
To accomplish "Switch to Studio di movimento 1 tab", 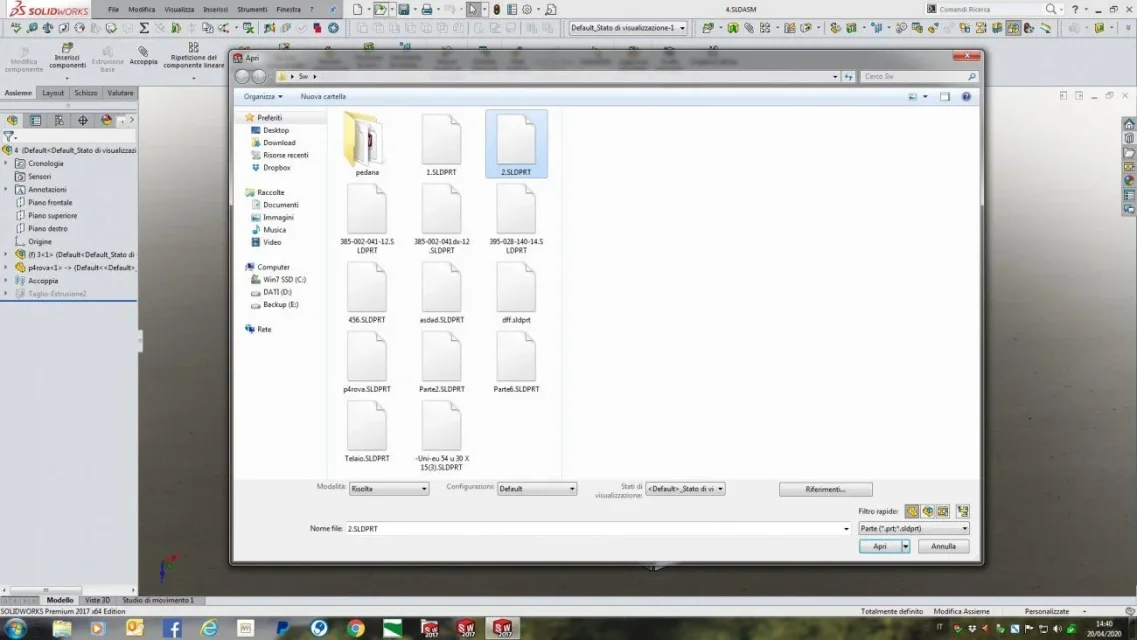I will [x=158, y=600].
